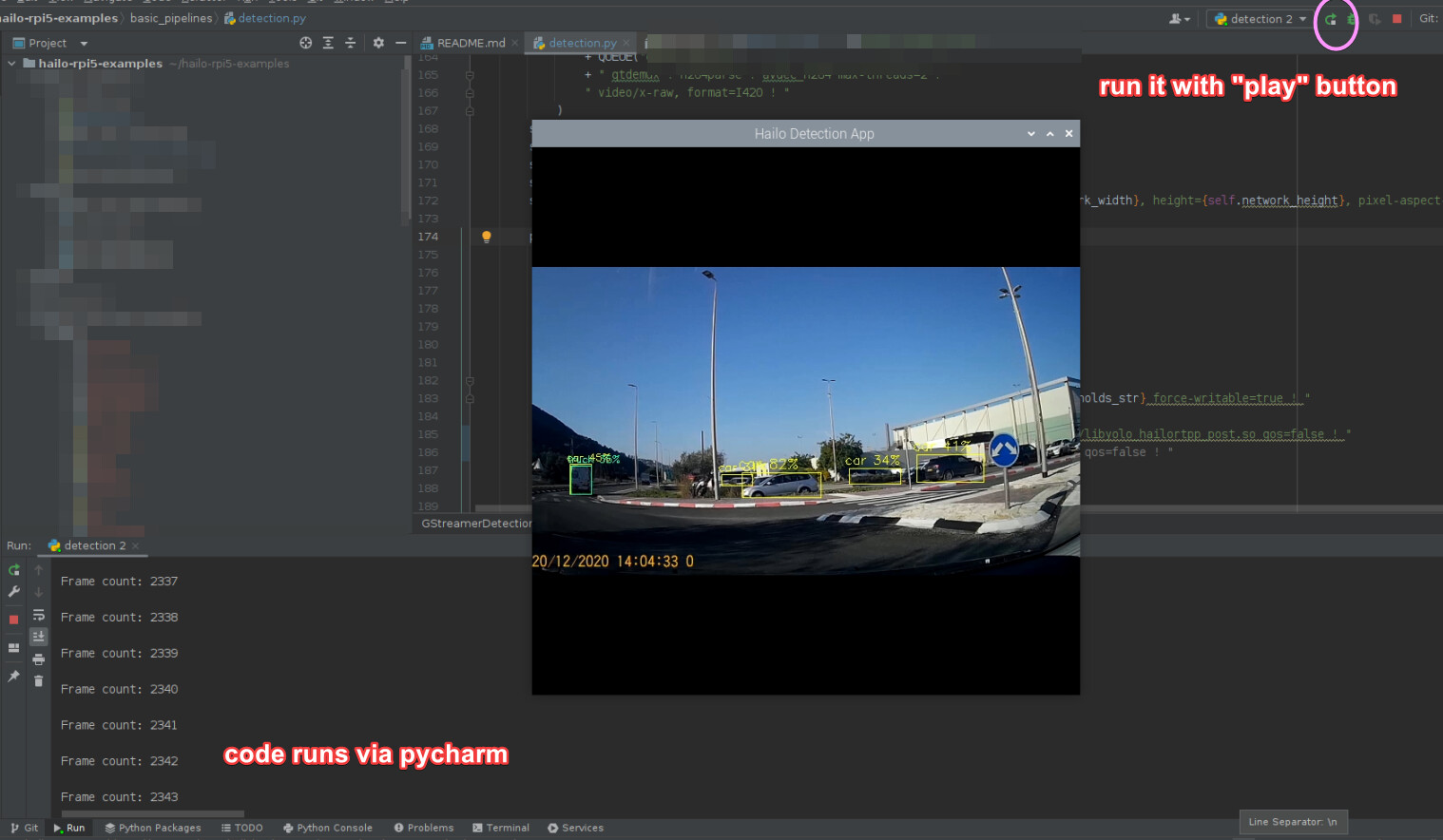The height and width of the screenshot is (840, 1443).
Task: Click Expand All in the Project panel
Action: (328, 43)
